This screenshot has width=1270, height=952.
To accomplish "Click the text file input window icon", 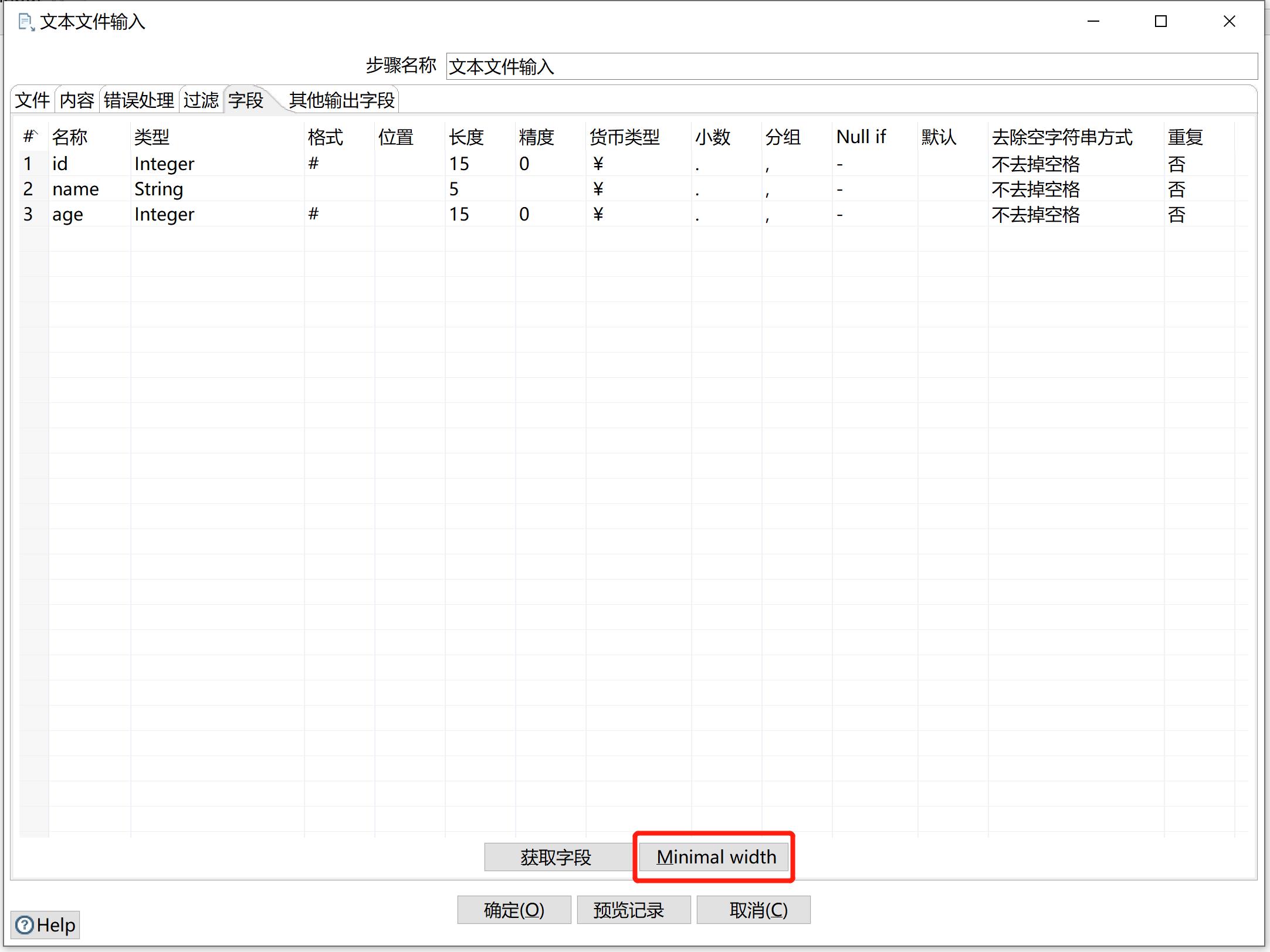I will point(26,22).
